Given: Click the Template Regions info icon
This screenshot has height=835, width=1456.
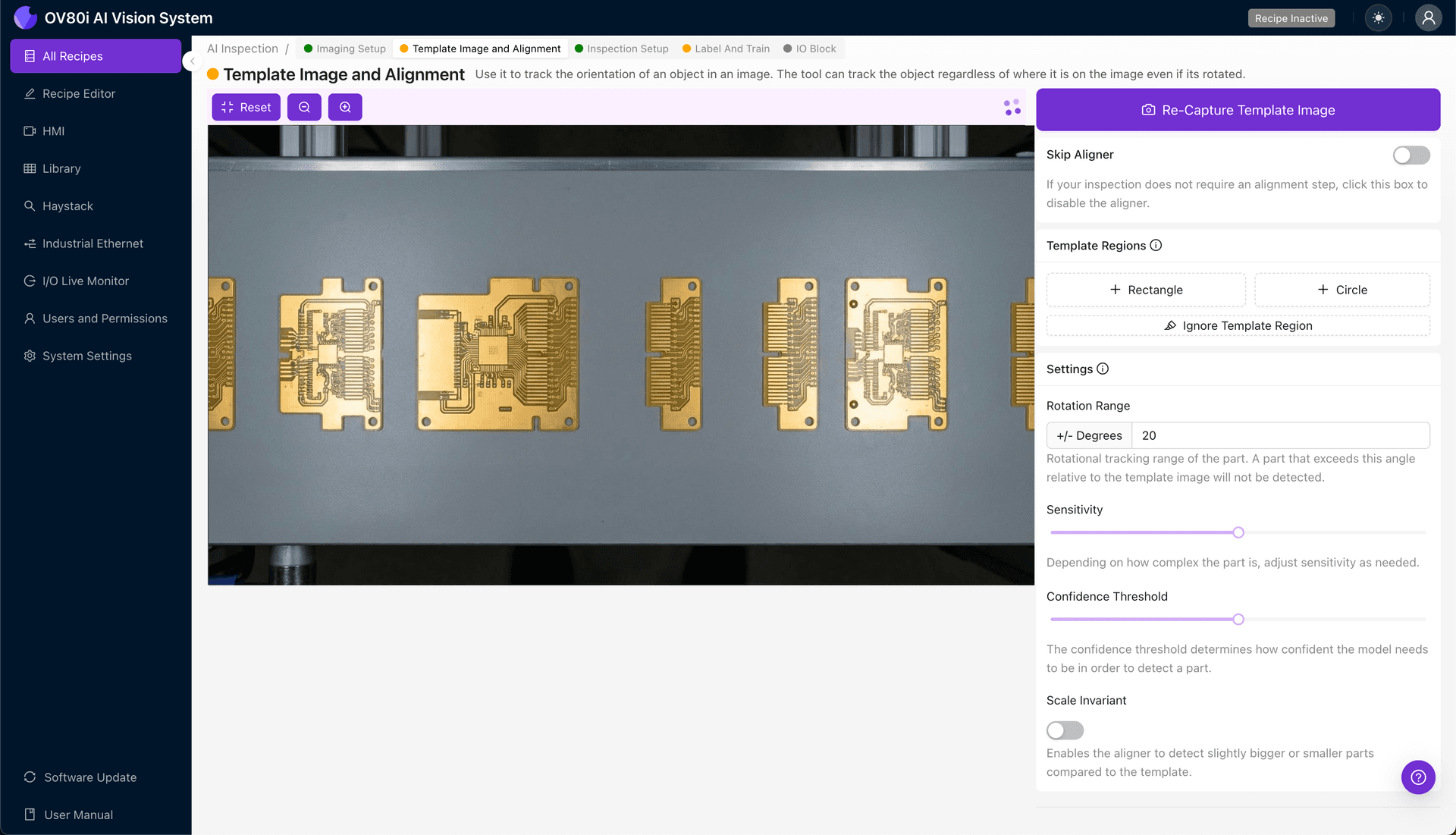Looking at the screenshot, I should (x=1156, y=245).
